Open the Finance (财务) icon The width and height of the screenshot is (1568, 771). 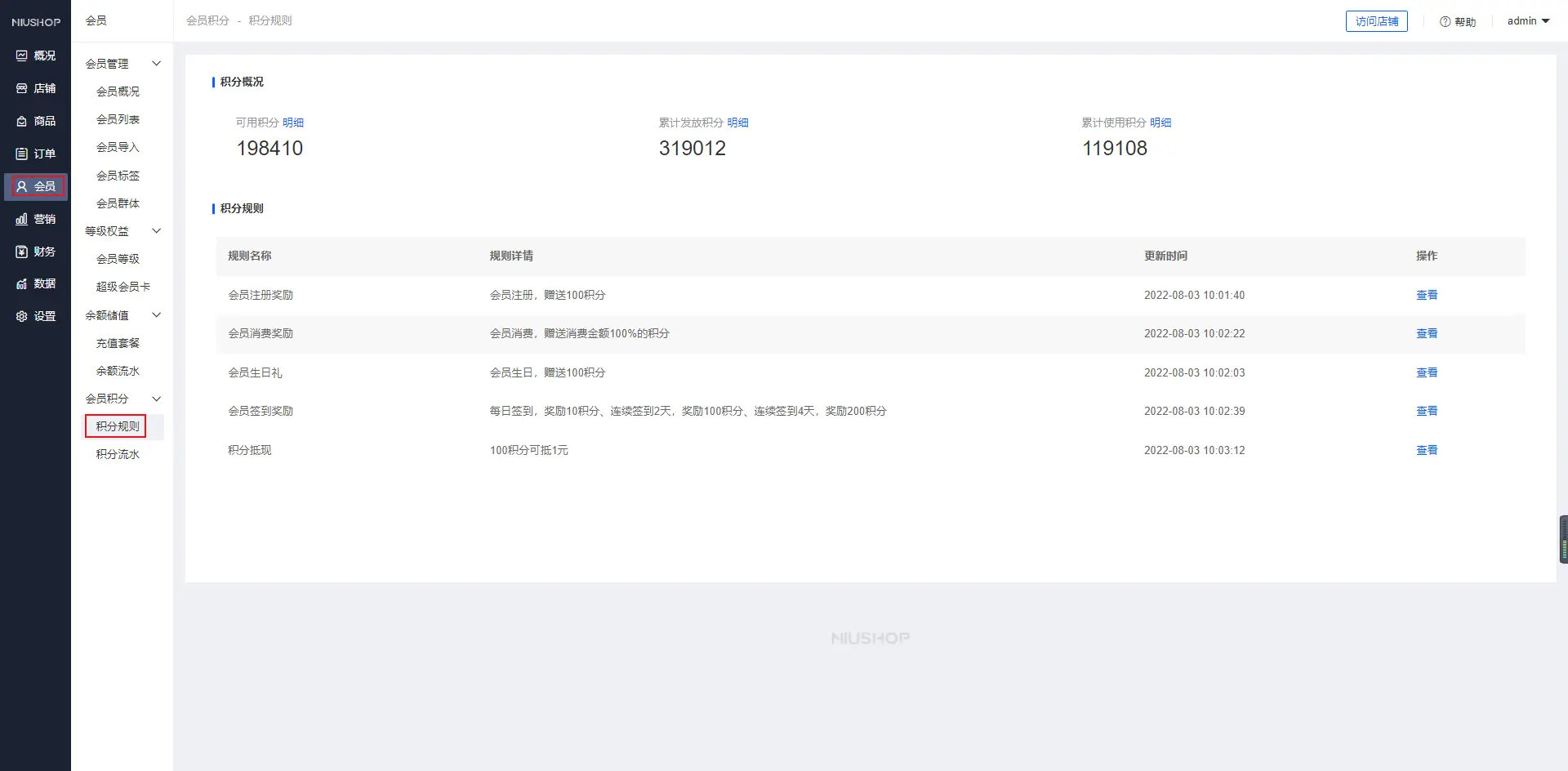[x=22, y=252]
